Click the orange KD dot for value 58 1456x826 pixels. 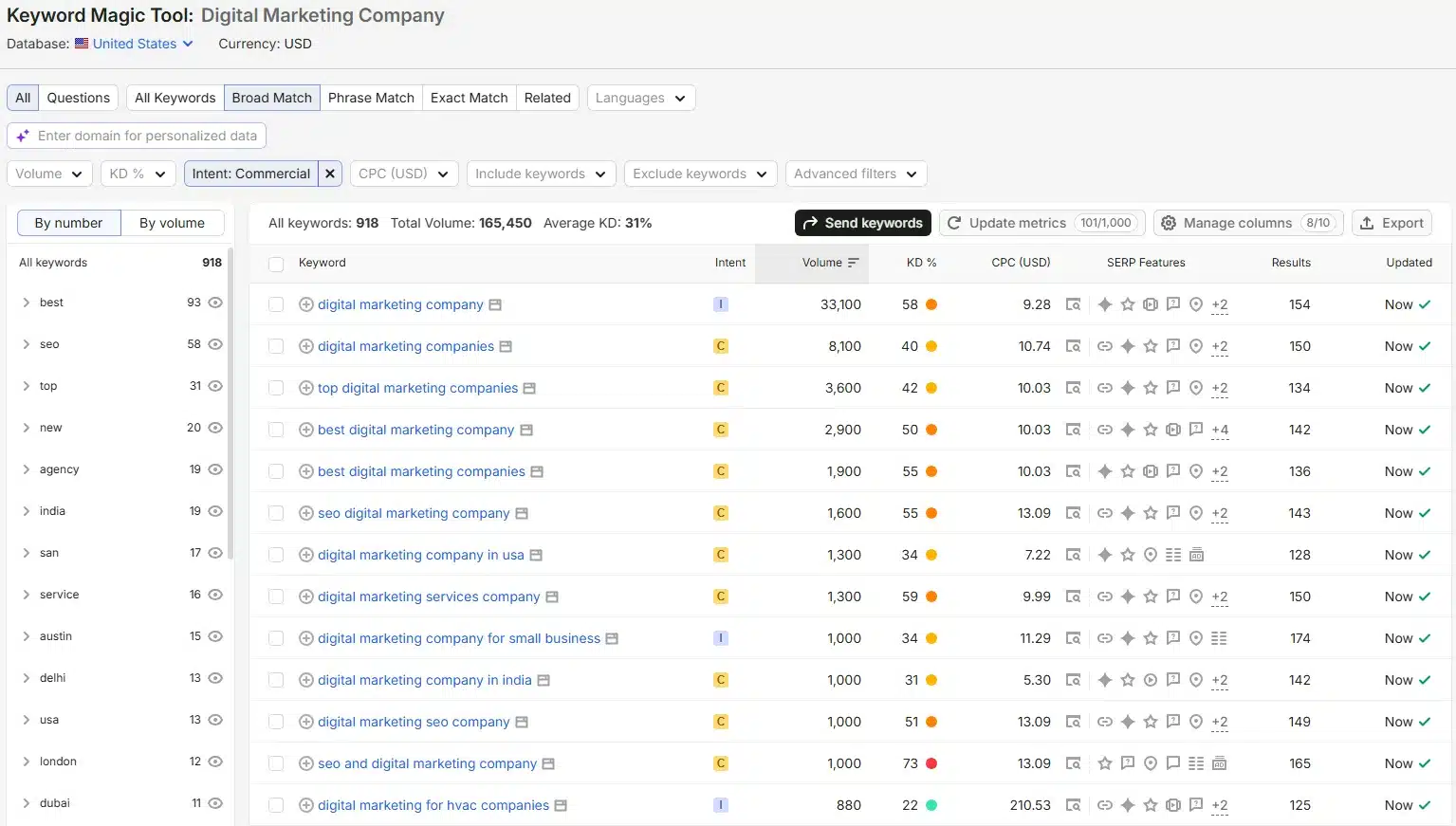[931, 304]
